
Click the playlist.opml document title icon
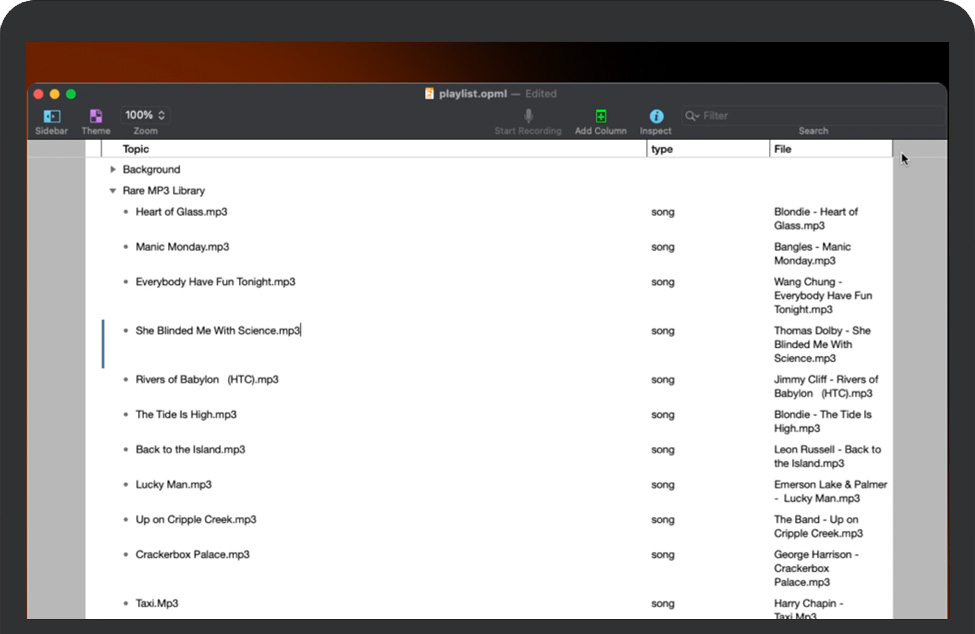click(x=430, y=94)
